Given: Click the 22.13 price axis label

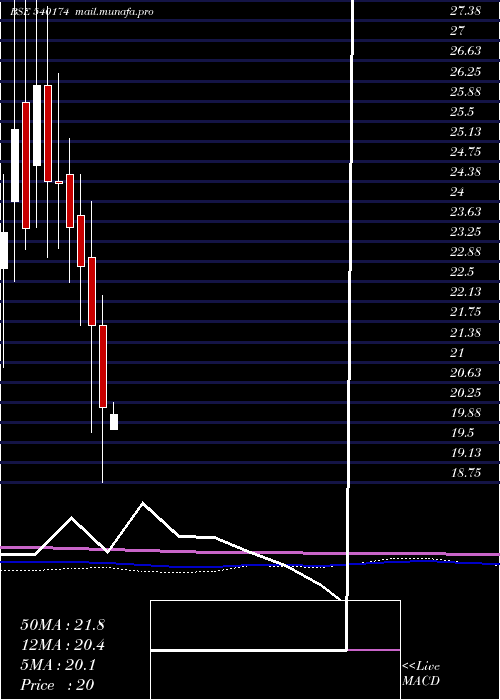Looking at the screenshot, I should coord(465,292).
